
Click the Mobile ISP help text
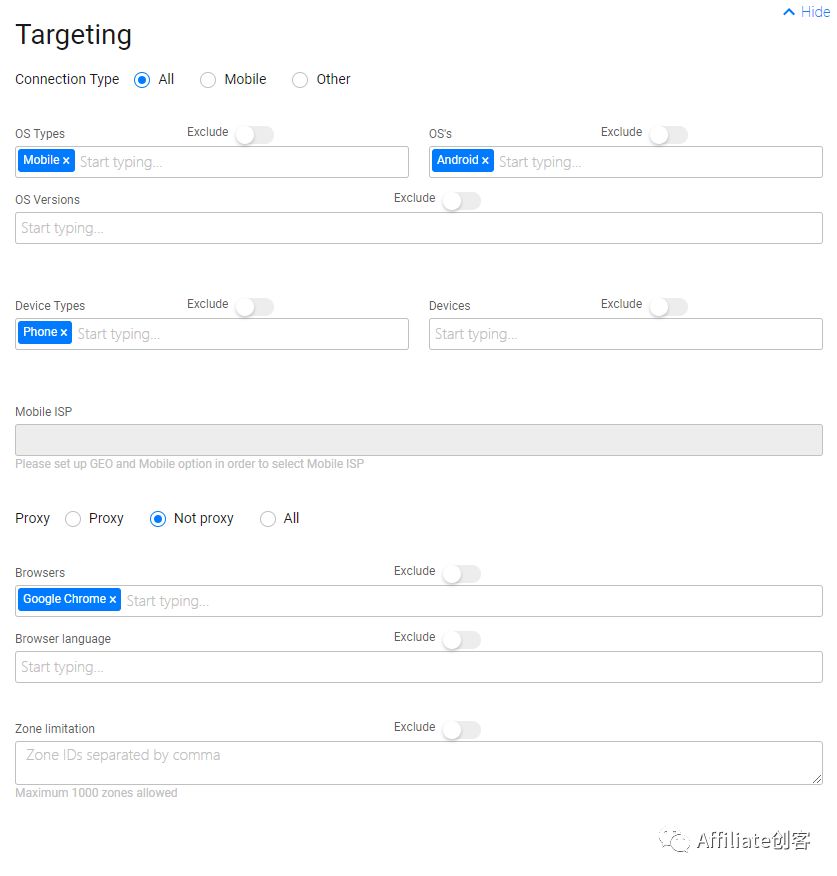click(189, 464)
